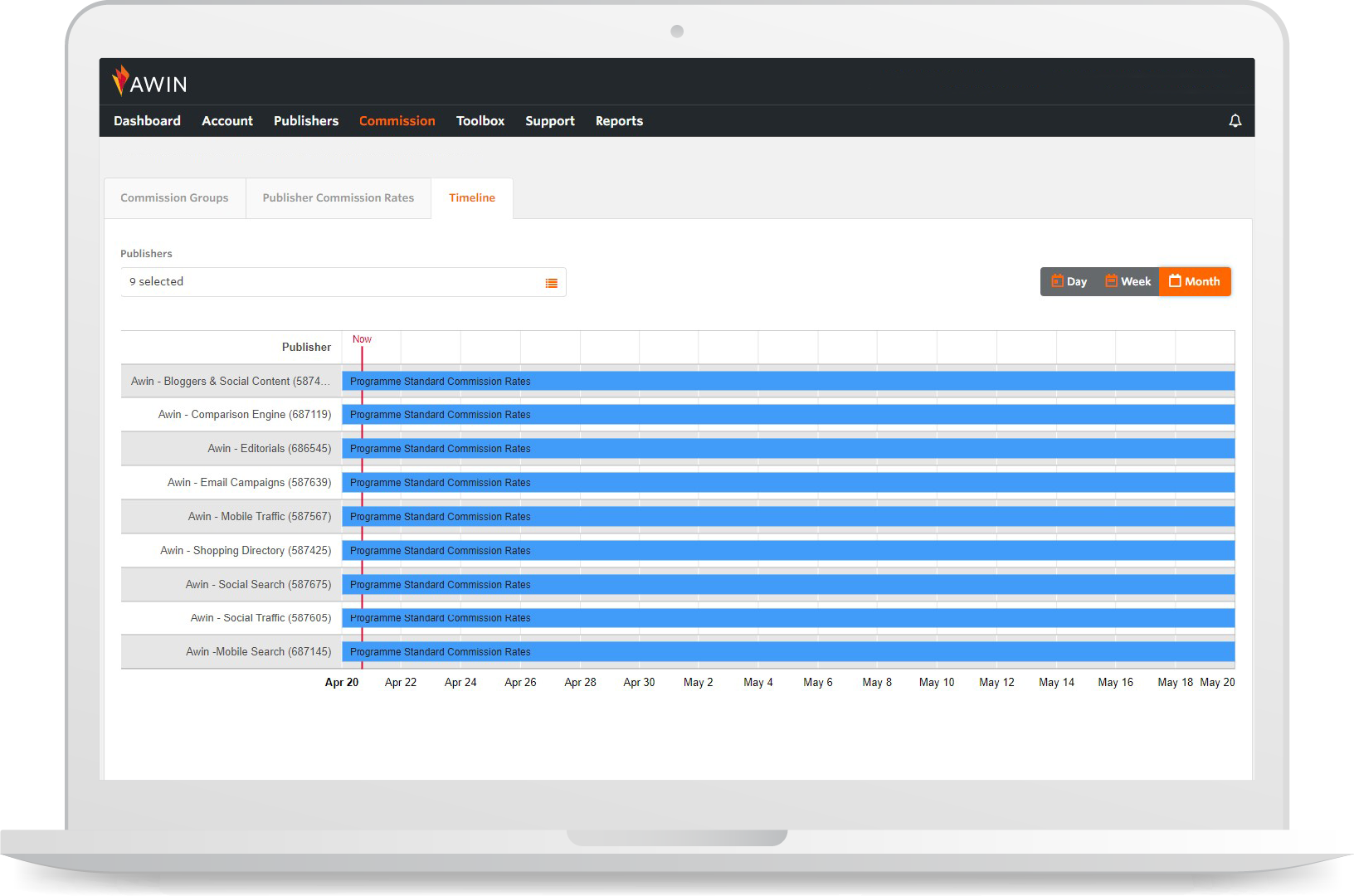Click Mobile Search commission rates bar
1354x896 pixels.
tap(788, 652)
